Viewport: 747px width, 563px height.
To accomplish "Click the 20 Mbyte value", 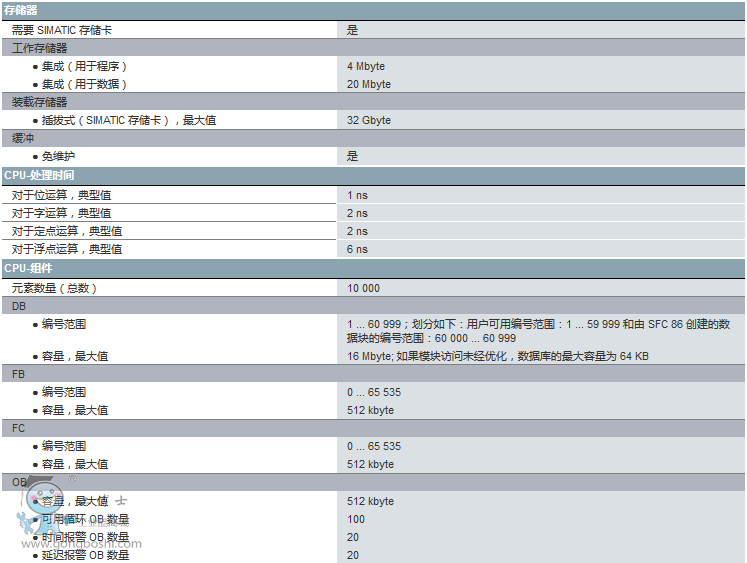I will pyautogui.click(x=369, y=84).
